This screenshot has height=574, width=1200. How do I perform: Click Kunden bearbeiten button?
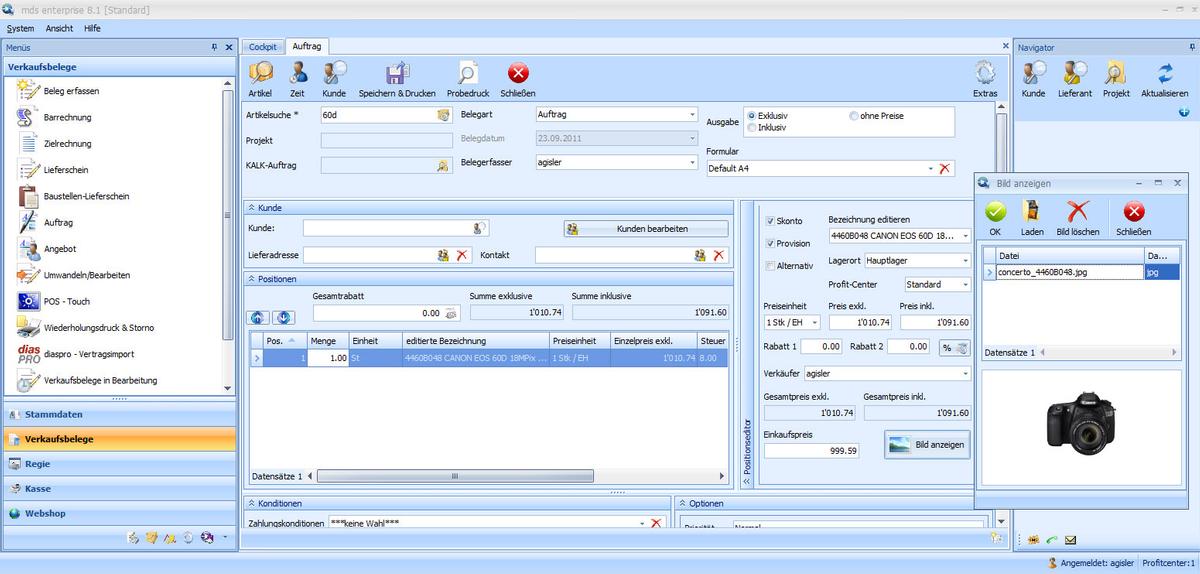click(x=646, y=229)
